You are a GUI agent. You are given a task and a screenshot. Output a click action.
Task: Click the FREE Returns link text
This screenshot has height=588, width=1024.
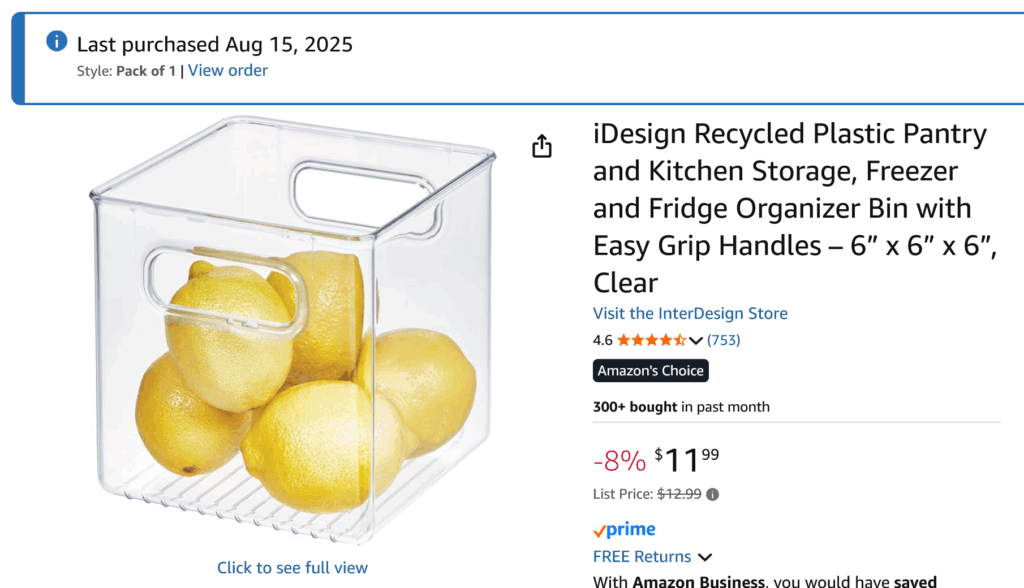pos(642,557)
